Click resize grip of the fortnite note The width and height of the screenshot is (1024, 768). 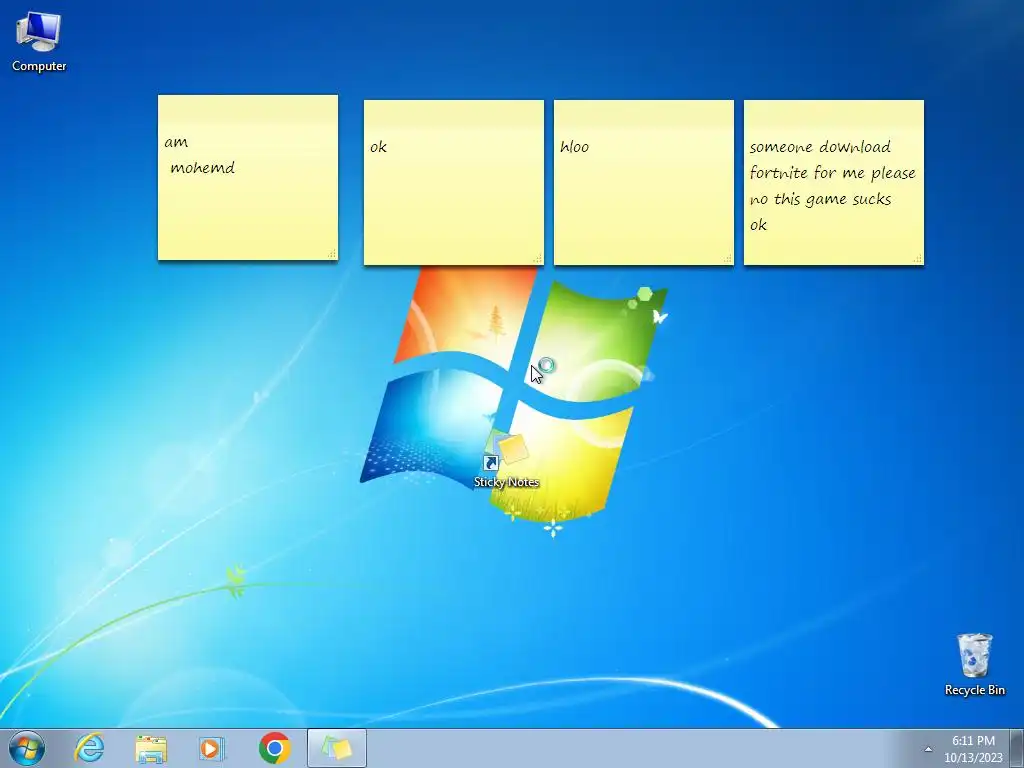(x=918, y=259)
